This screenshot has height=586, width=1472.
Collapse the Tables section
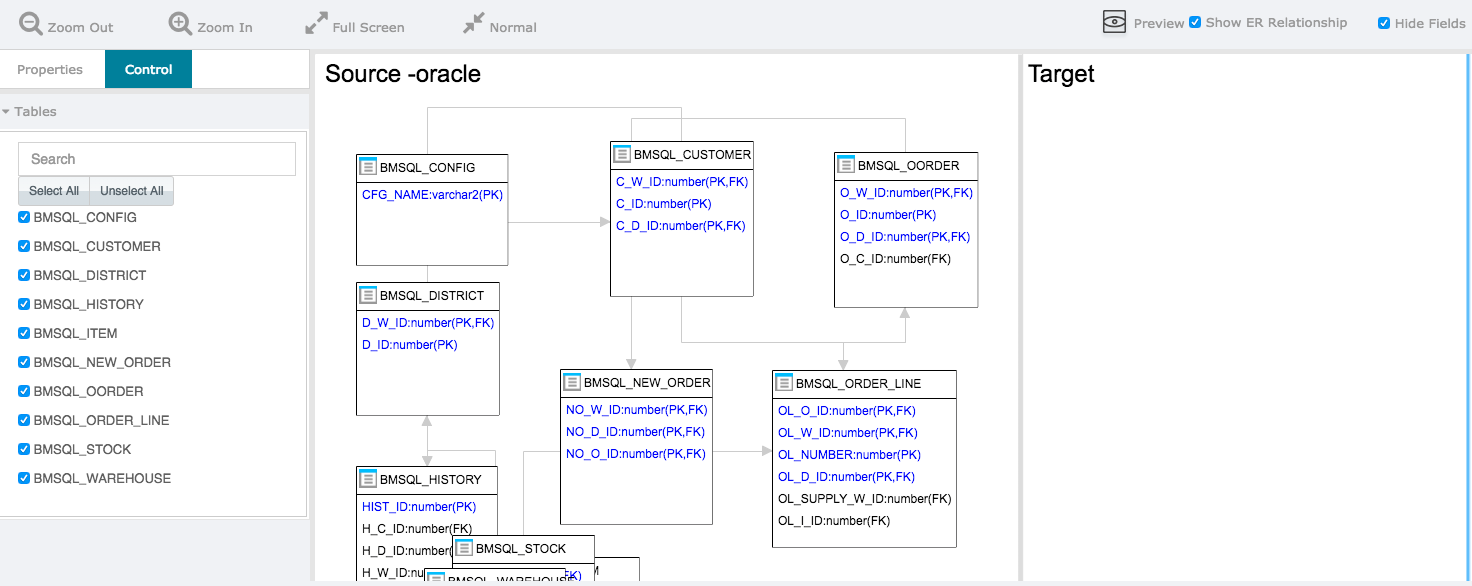tap(6, 112)
